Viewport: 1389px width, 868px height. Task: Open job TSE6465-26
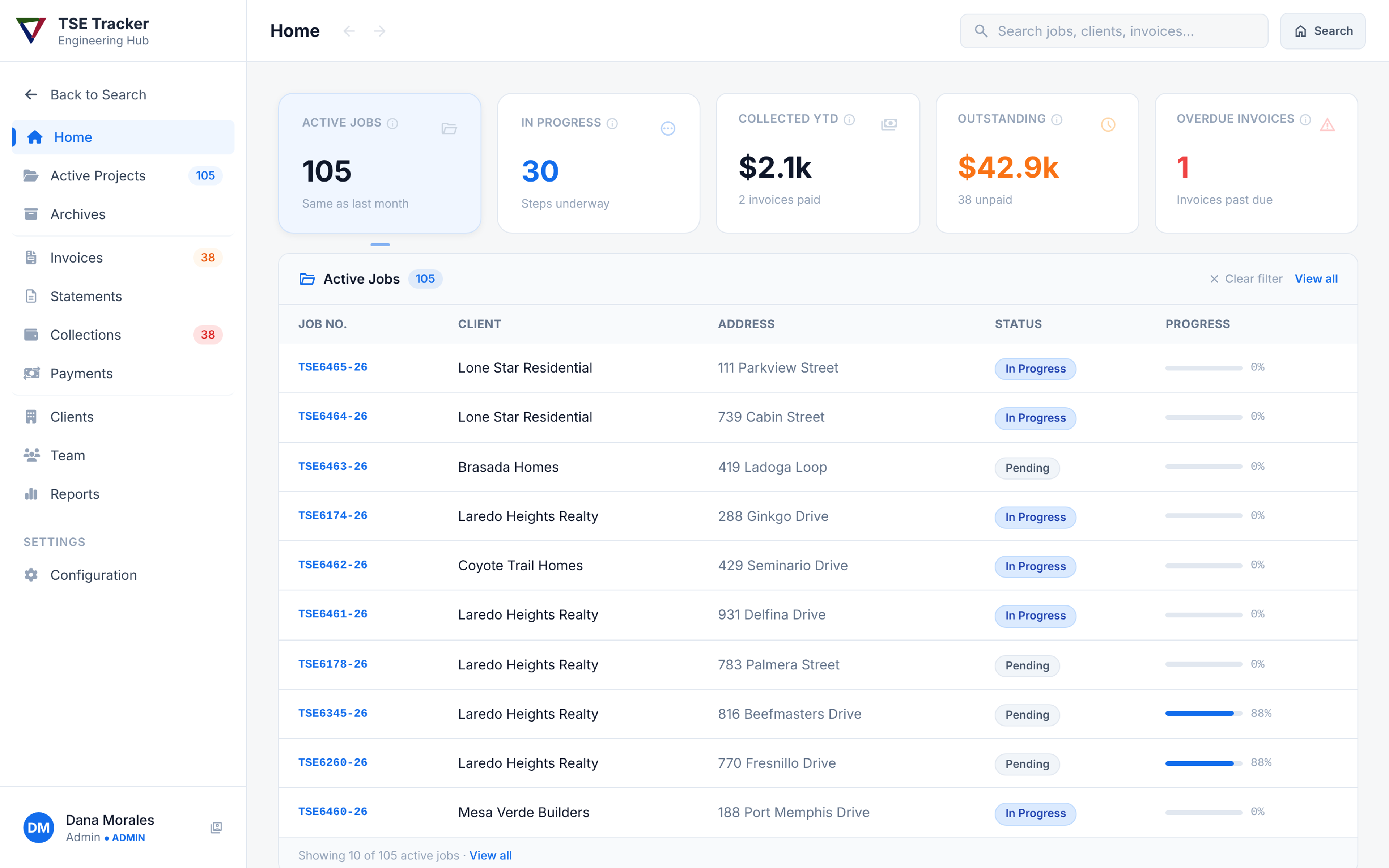point(333,367)
